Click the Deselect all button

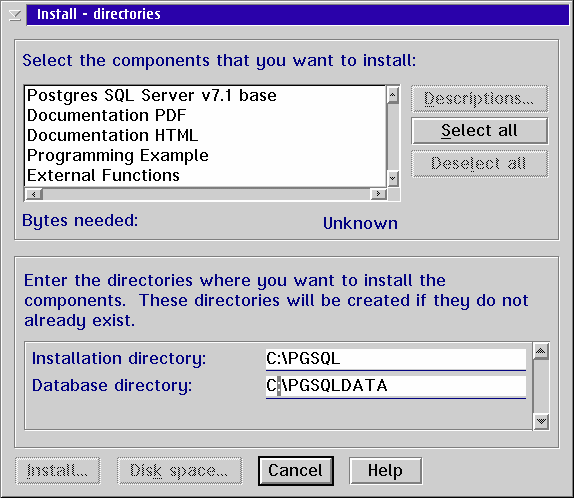(x=480, y=164)
